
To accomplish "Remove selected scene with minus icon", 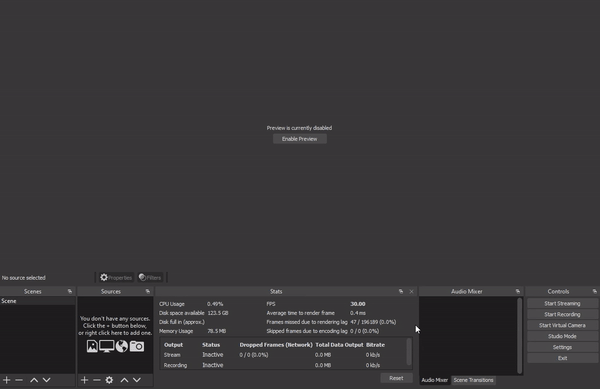I will [19, 380].
